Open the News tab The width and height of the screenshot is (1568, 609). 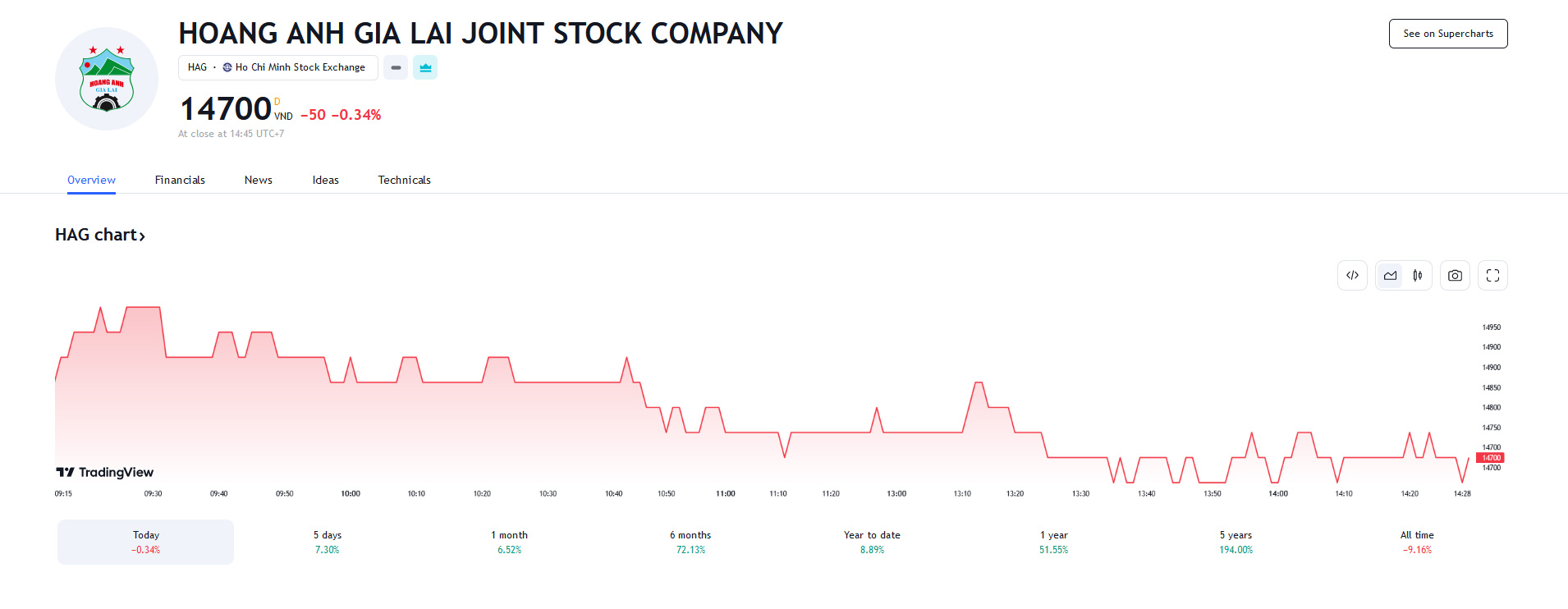(x=258, y=180)
